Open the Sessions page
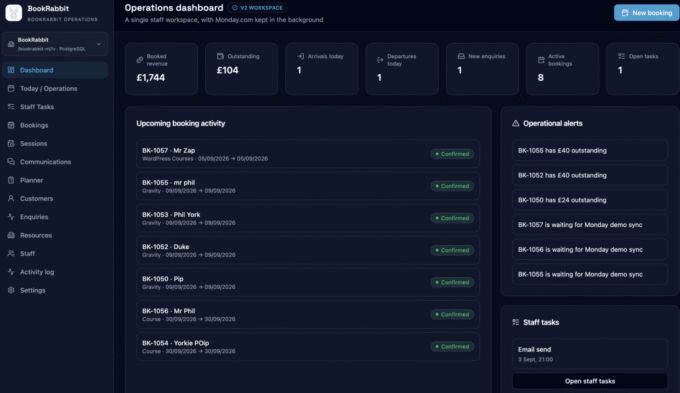Screen dimensions: 680x393 click(x=55, y=144)
